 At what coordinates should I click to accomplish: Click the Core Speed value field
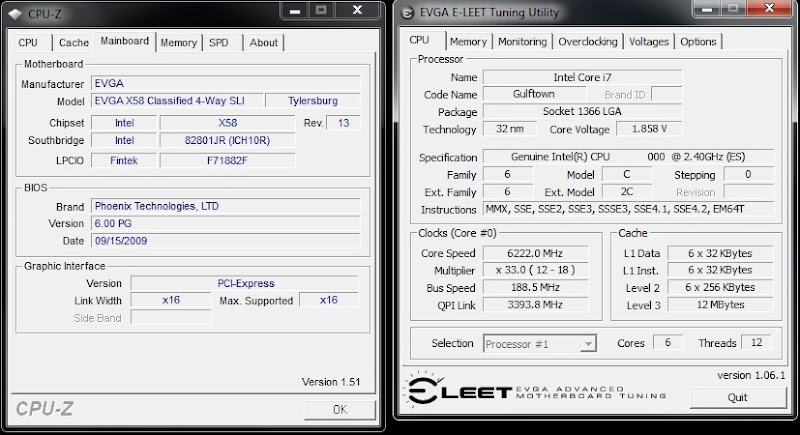539,253
